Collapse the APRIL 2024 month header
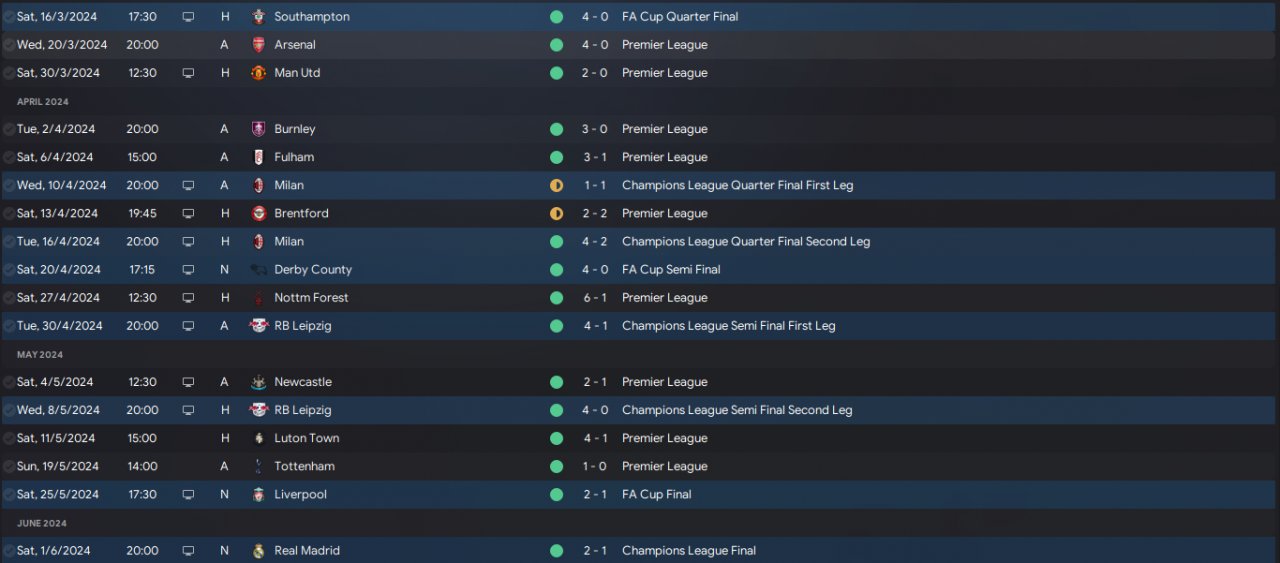 click(42, 102)
